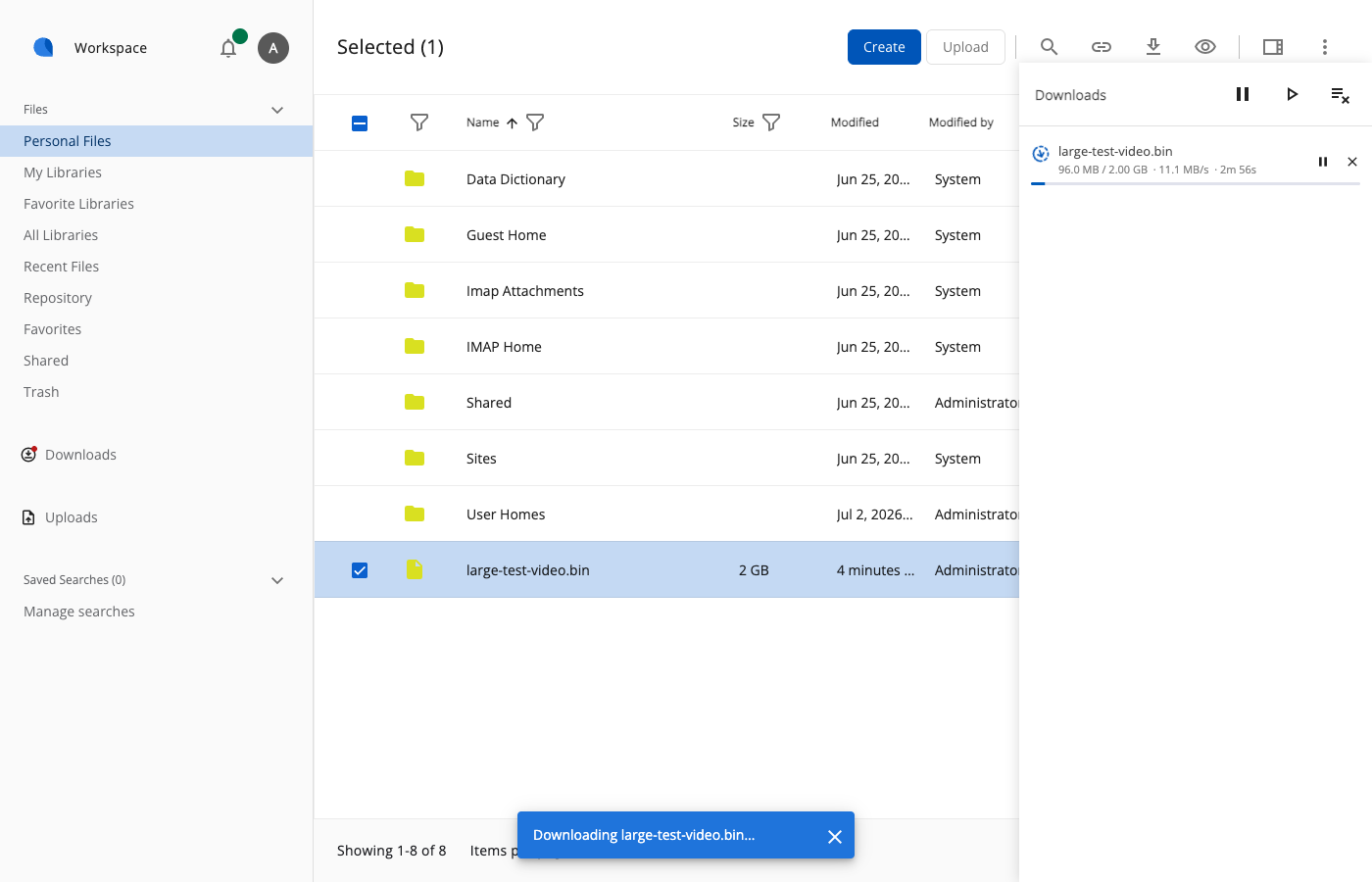The height and width of the screenshot is (882, 1372).
Task: Open the Data Dictionary folder icon
Action: [x=415, y=178]
